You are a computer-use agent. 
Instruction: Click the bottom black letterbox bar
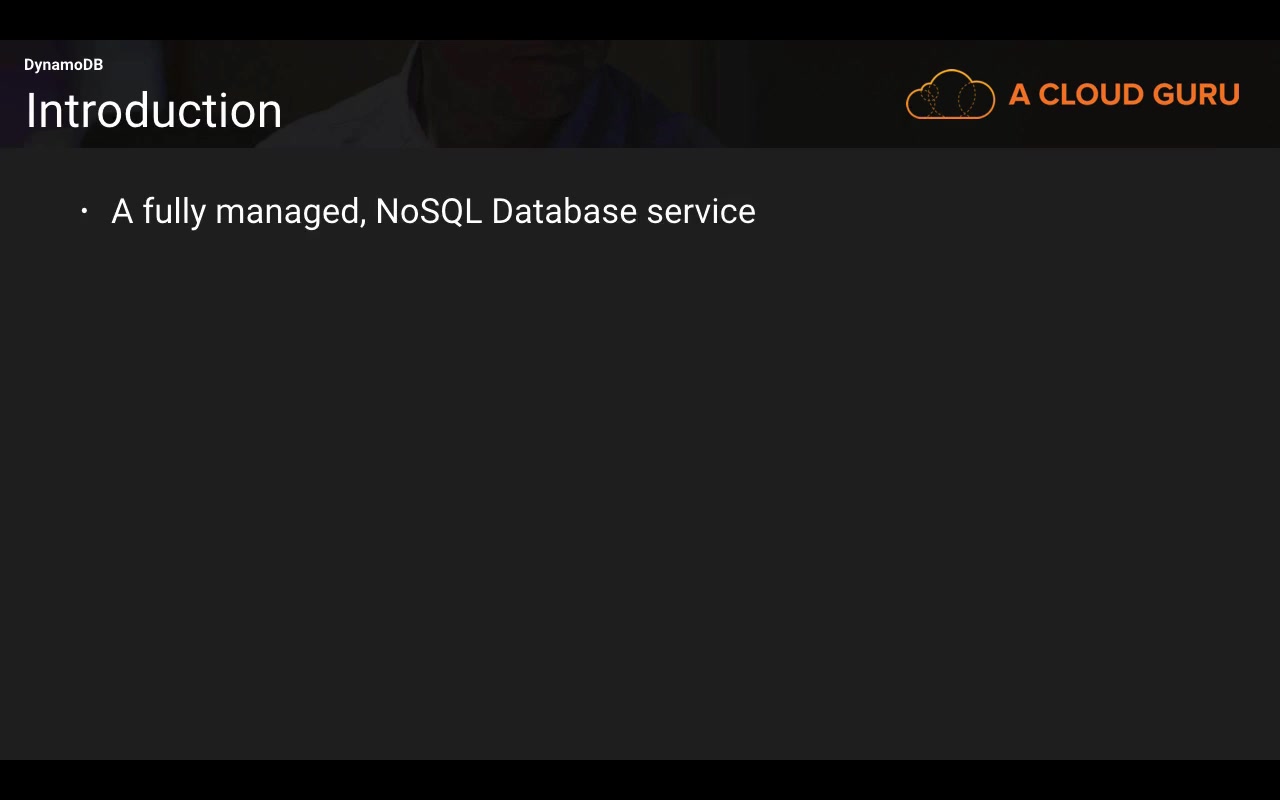[x=640, y=780]
